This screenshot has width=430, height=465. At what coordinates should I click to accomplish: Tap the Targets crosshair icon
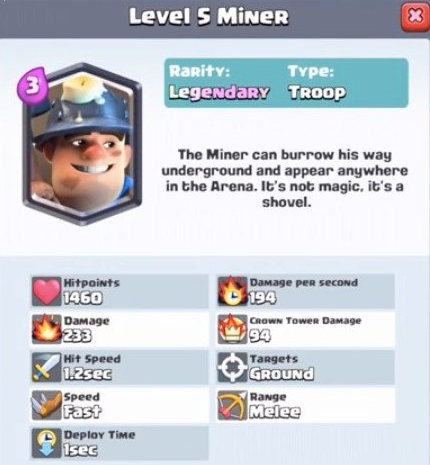pos(233,368)
